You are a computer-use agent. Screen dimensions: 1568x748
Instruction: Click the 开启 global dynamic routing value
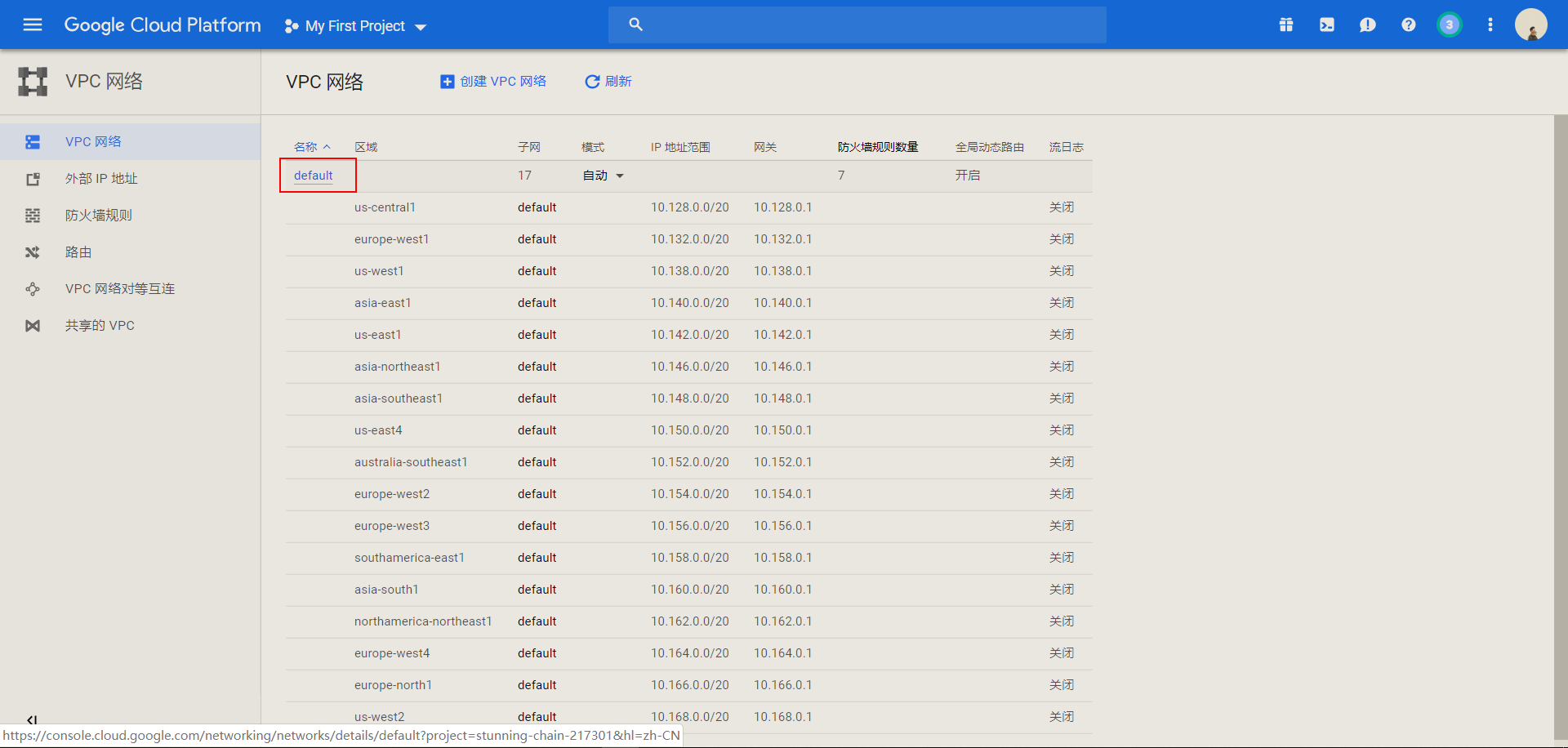tap(968, 176)
